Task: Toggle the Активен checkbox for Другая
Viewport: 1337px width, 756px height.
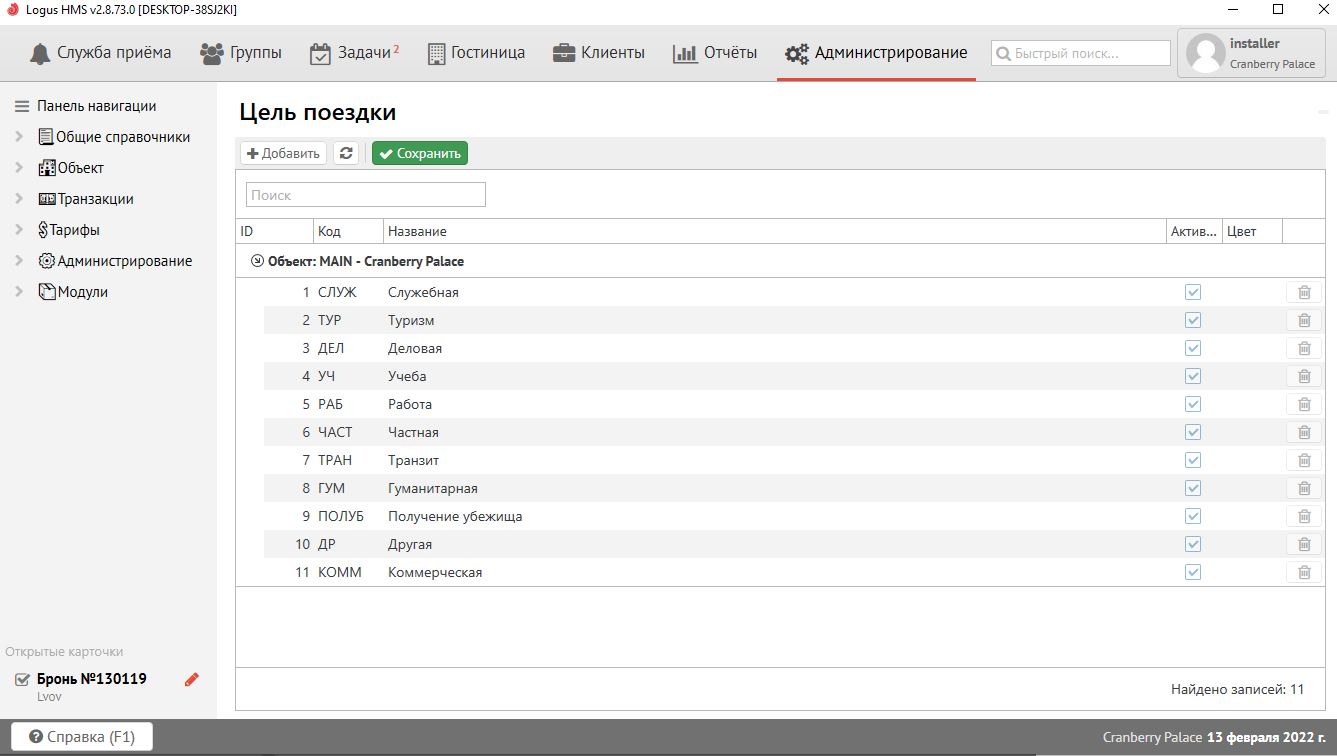Action: 1193,544
